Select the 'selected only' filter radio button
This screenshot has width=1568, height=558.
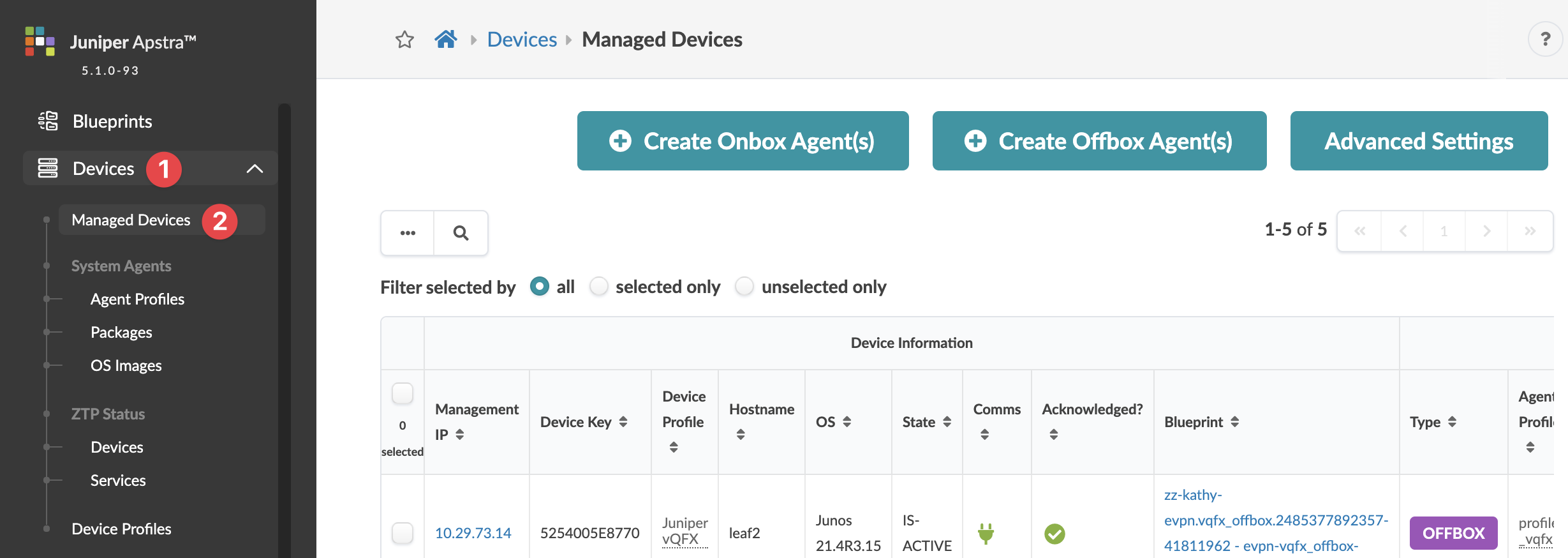coord(599,287)
